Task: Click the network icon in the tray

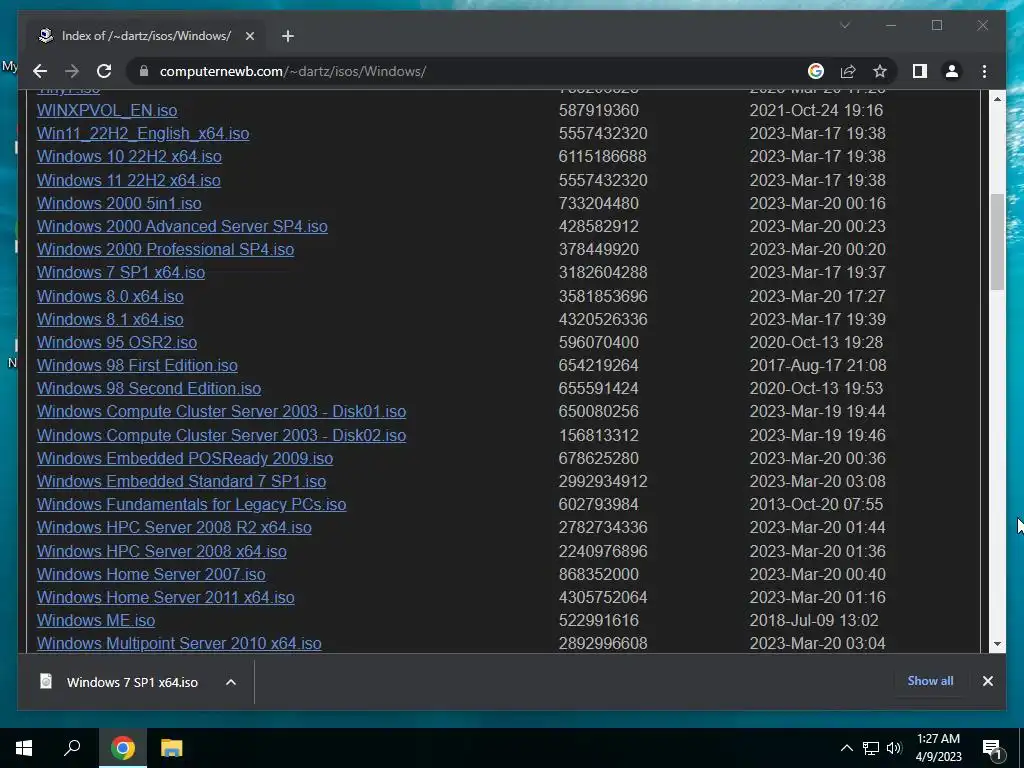Action: [871, 748]
